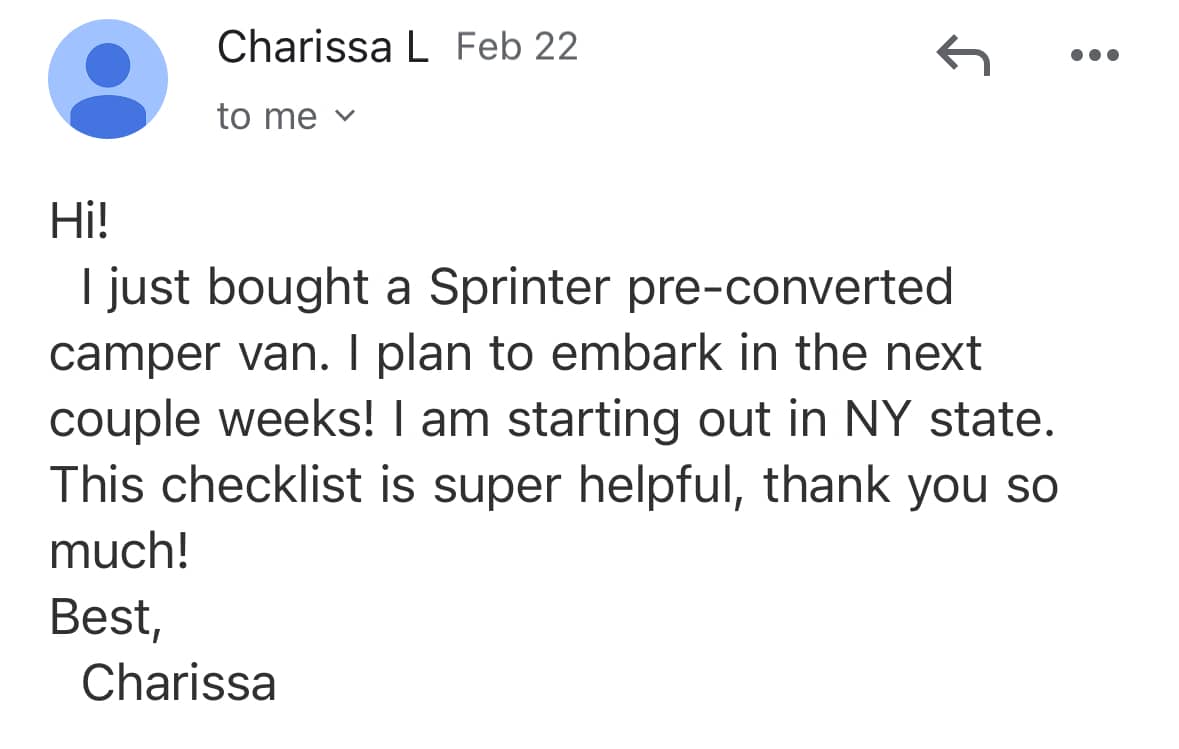Click the word "Sprinter" in the message
This screenshot has height=749, width=1179.
[x=518, y=288]
